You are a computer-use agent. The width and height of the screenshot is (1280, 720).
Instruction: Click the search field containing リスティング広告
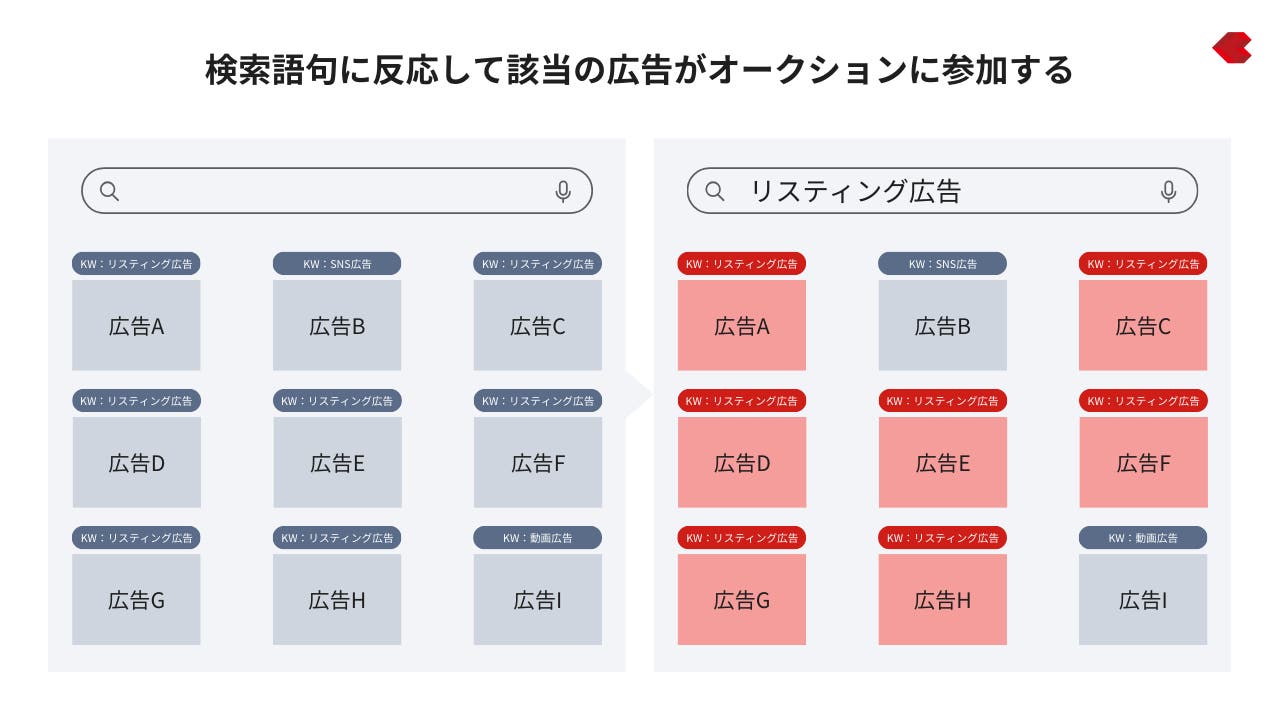(942, 191)
